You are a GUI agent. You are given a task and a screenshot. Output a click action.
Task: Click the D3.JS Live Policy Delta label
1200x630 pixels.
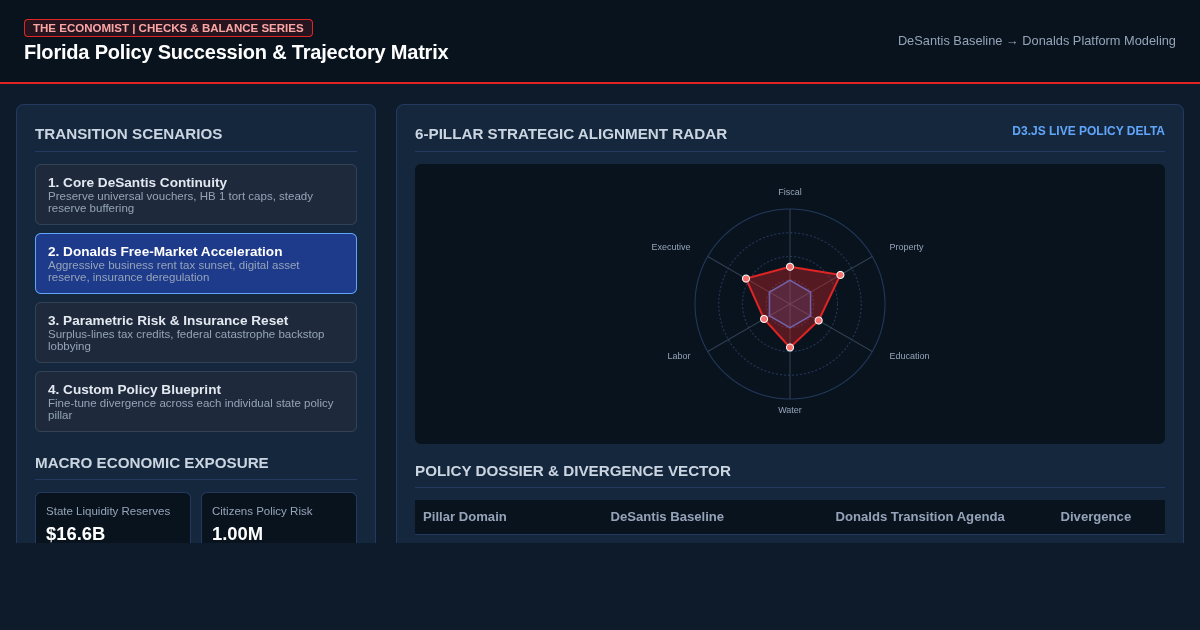coord(1088,131)
